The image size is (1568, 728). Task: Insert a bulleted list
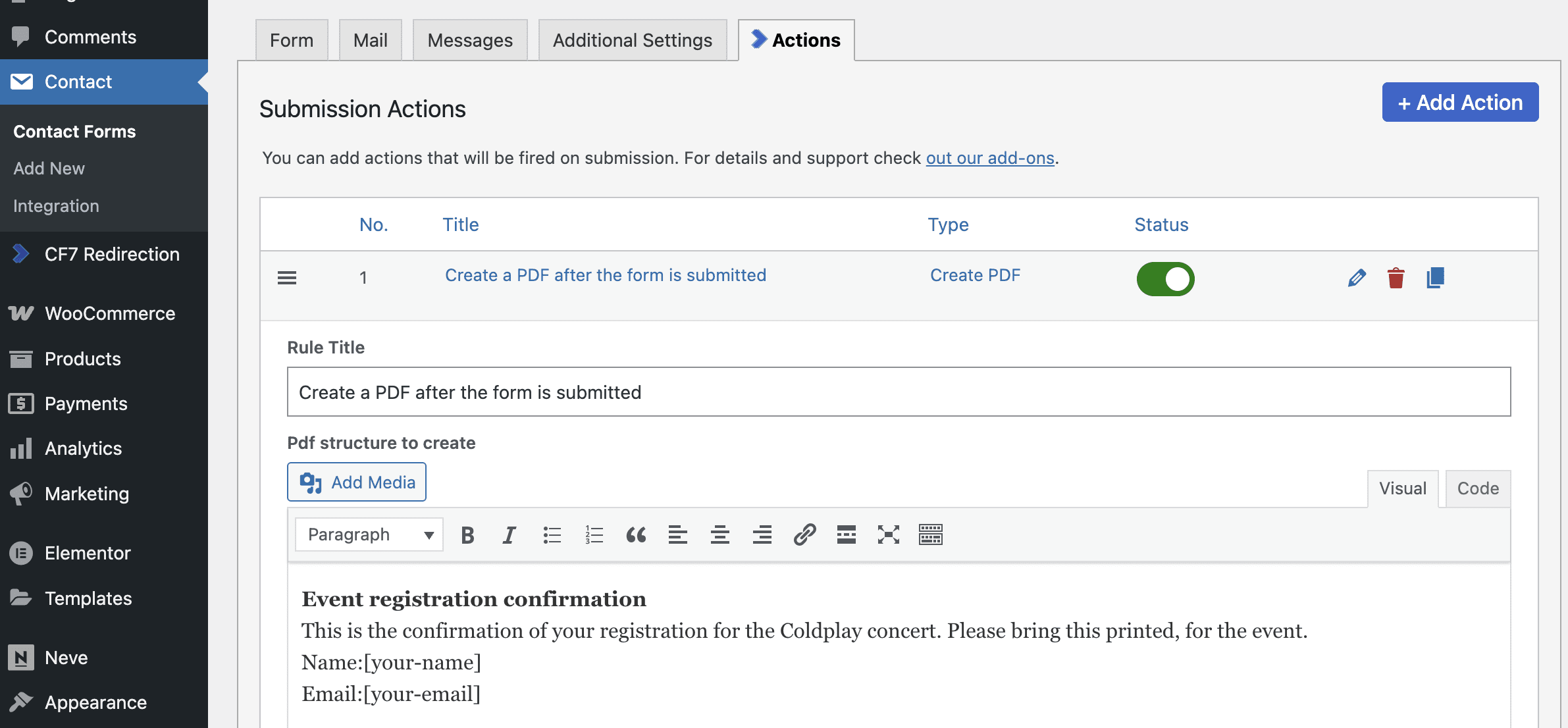pos(552,535)
